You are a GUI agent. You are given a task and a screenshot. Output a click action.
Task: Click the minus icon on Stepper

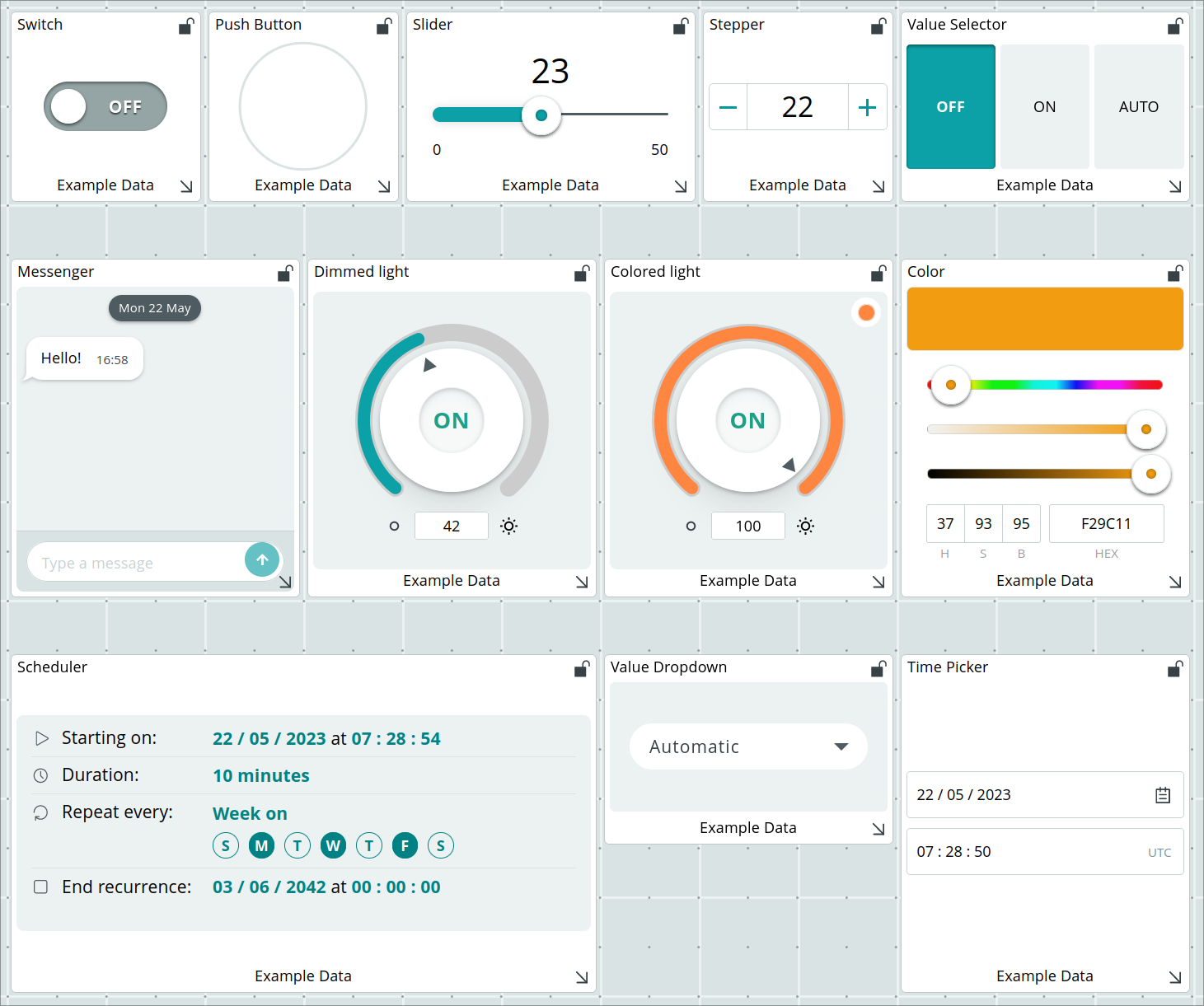(x=728, y=107)
